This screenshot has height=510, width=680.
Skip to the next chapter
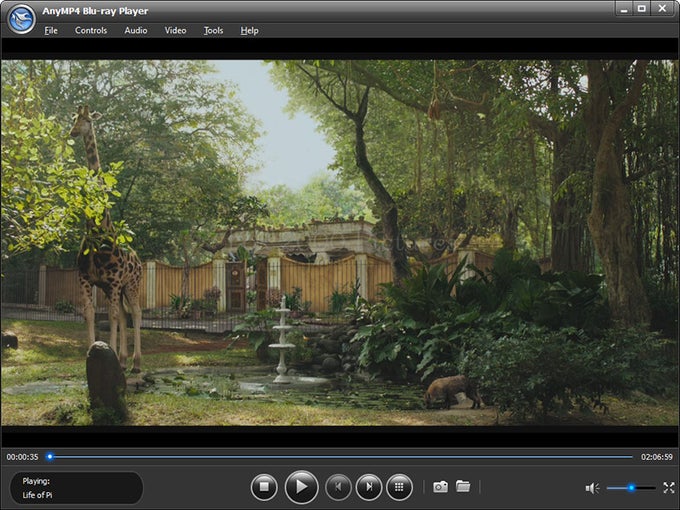[x=369, y=487]
